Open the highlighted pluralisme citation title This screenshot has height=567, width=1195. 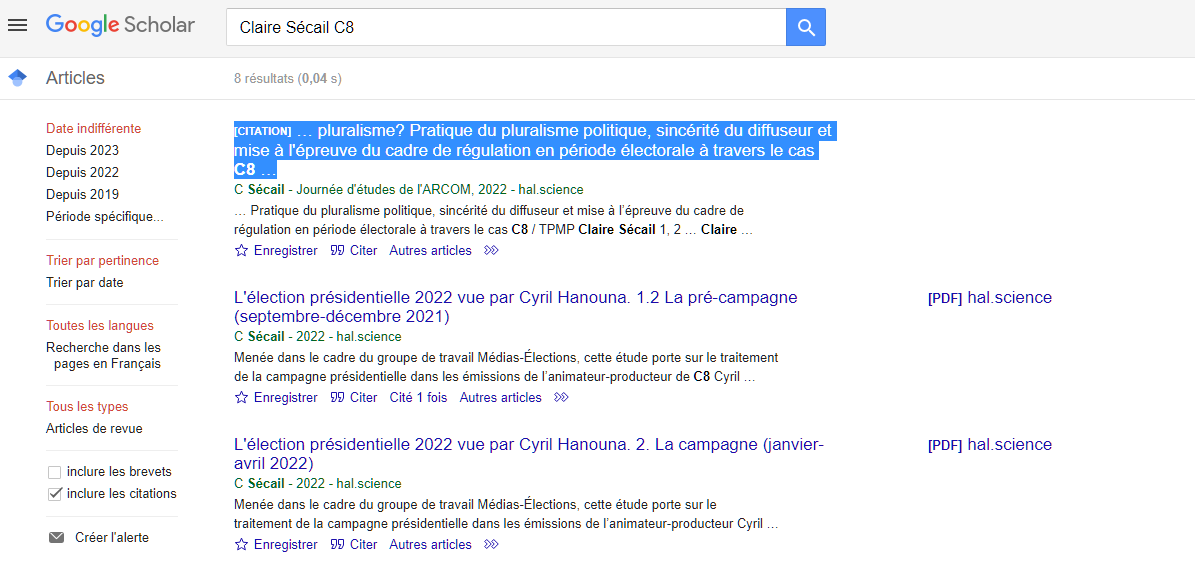[x=535, y=150]
